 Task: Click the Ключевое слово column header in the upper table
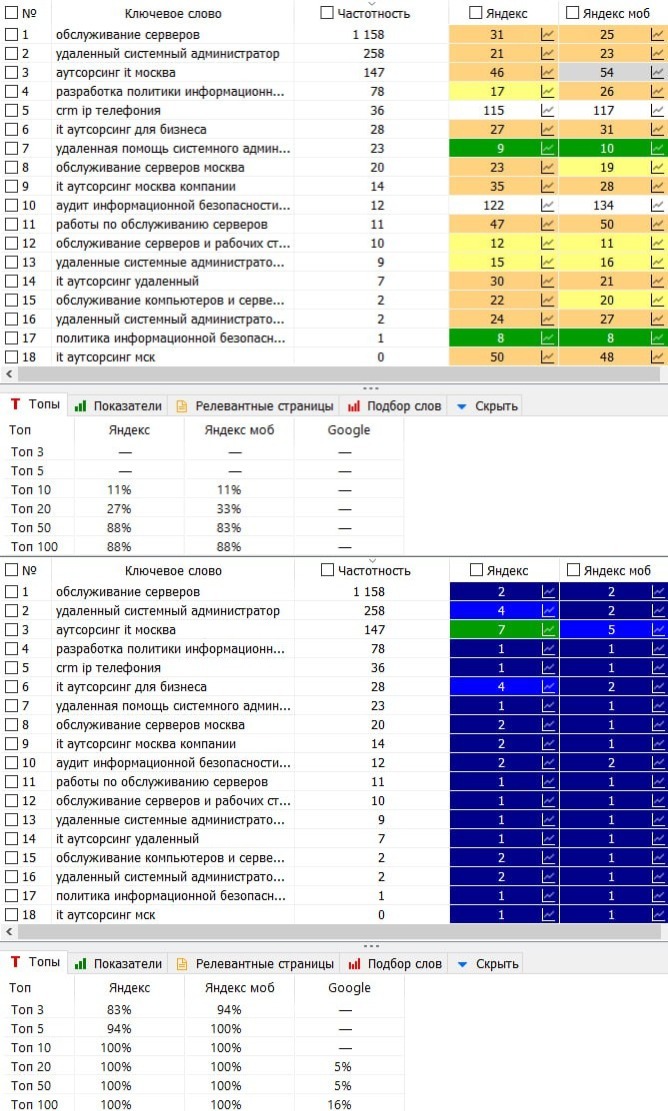[x=173, y=14]
